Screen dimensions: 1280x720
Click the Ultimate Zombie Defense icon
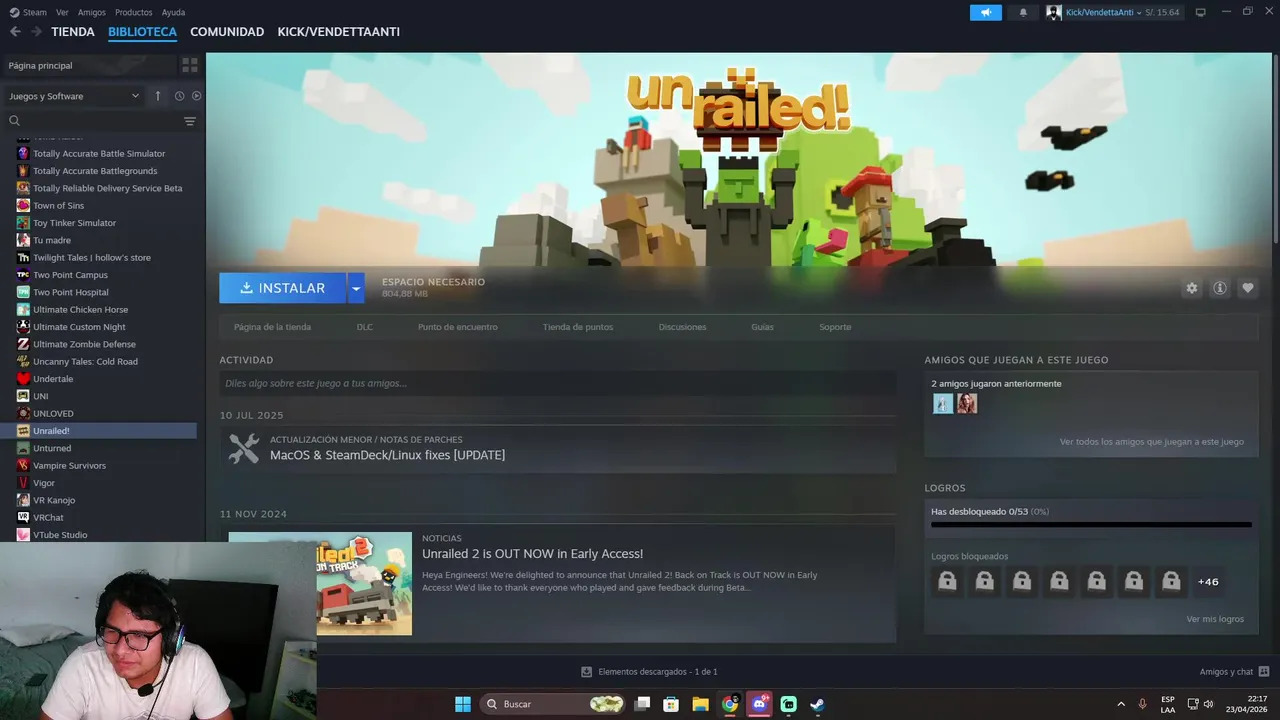click(23, 344)
